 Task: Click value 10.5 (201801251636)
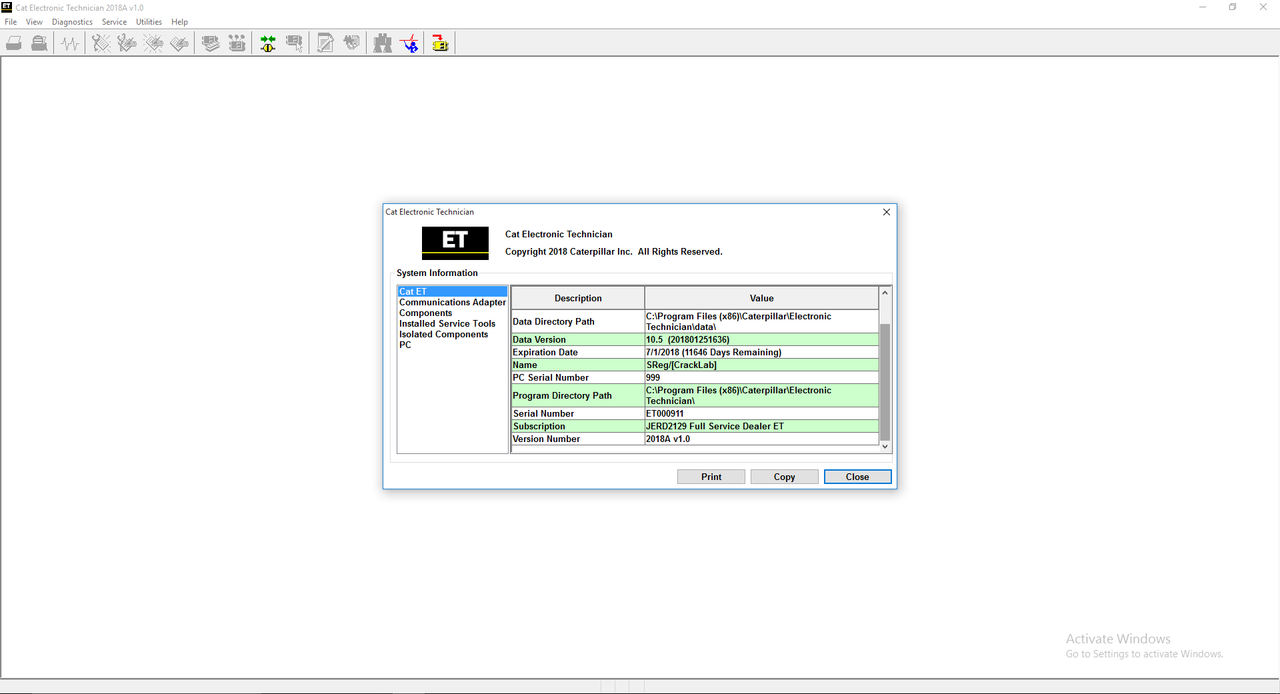point(762,340)
